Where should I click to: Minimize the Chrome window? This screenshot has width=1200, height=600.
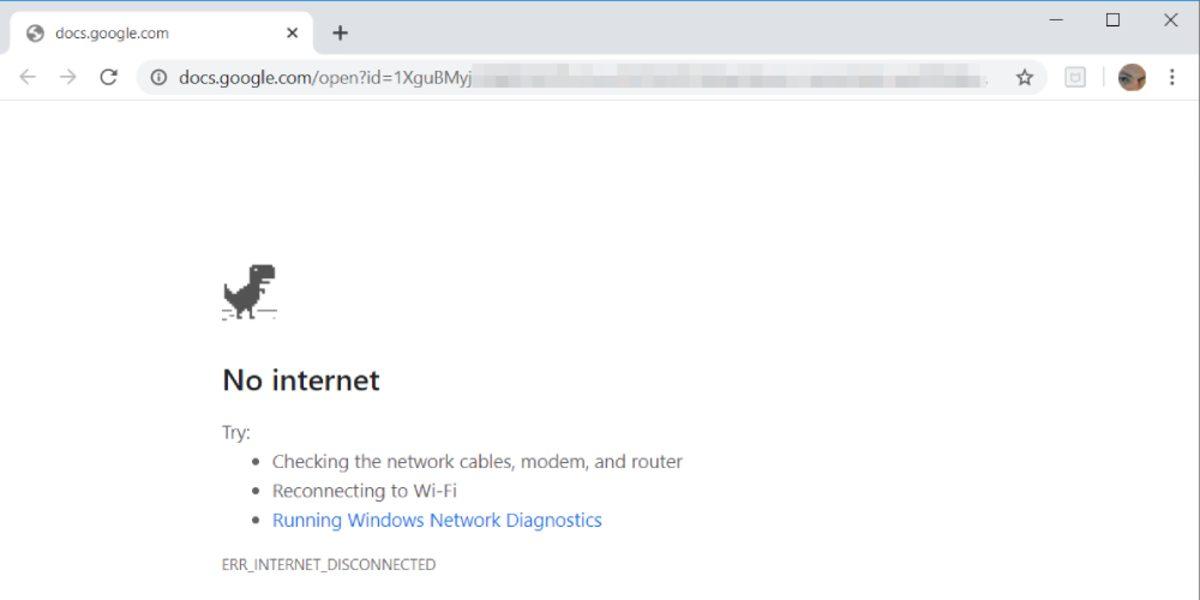1055,20
